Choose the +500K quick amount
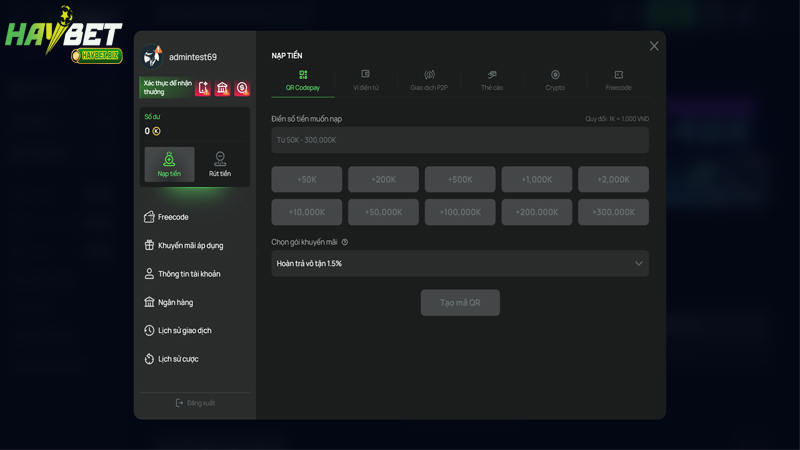The image size is (800, 450). tap(460, 180)
